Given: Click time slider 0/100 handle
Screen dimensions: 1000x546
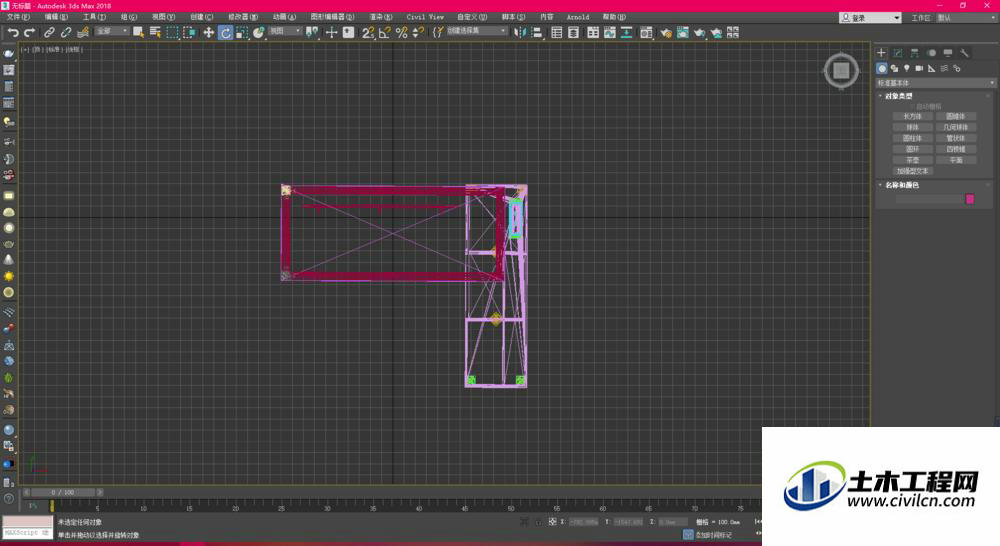Looking at the screenshot, I should pos(63,492).
